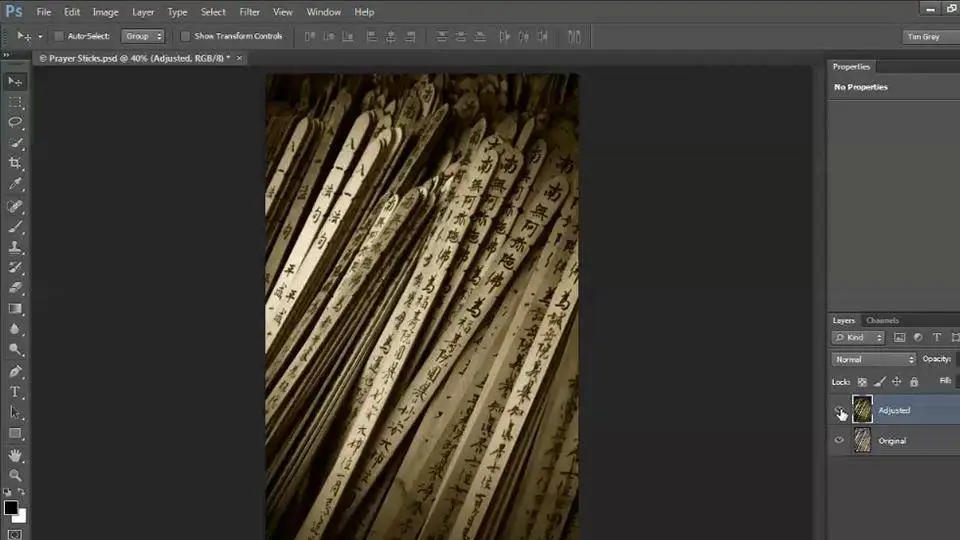Expand the tools panel double-arrow
The height and width of the screenshot is (540, 960).
pos(6,55)
